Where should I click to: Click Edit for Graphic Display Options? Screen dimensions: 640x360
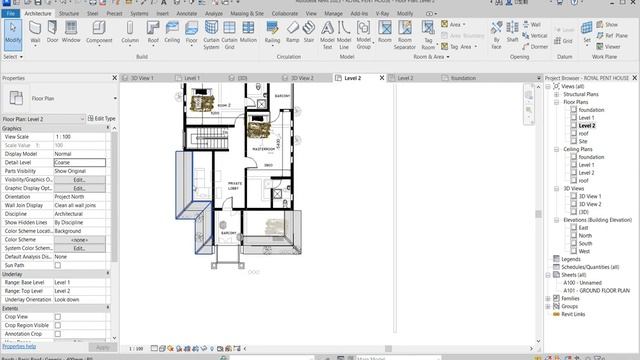tap(79, 188)
